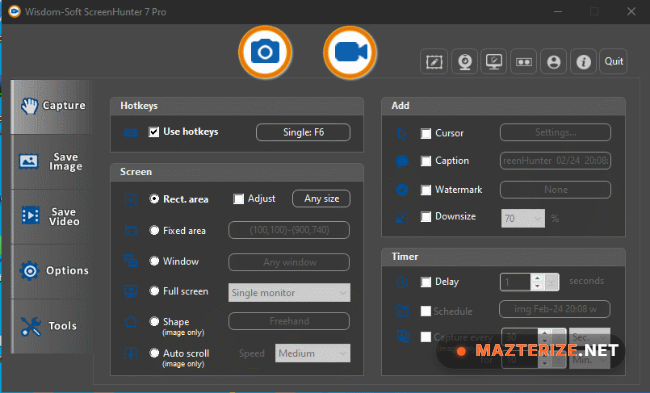Screen dimensions: 650x393
Task: Click the Watermark None button
Action: (555, 190)
